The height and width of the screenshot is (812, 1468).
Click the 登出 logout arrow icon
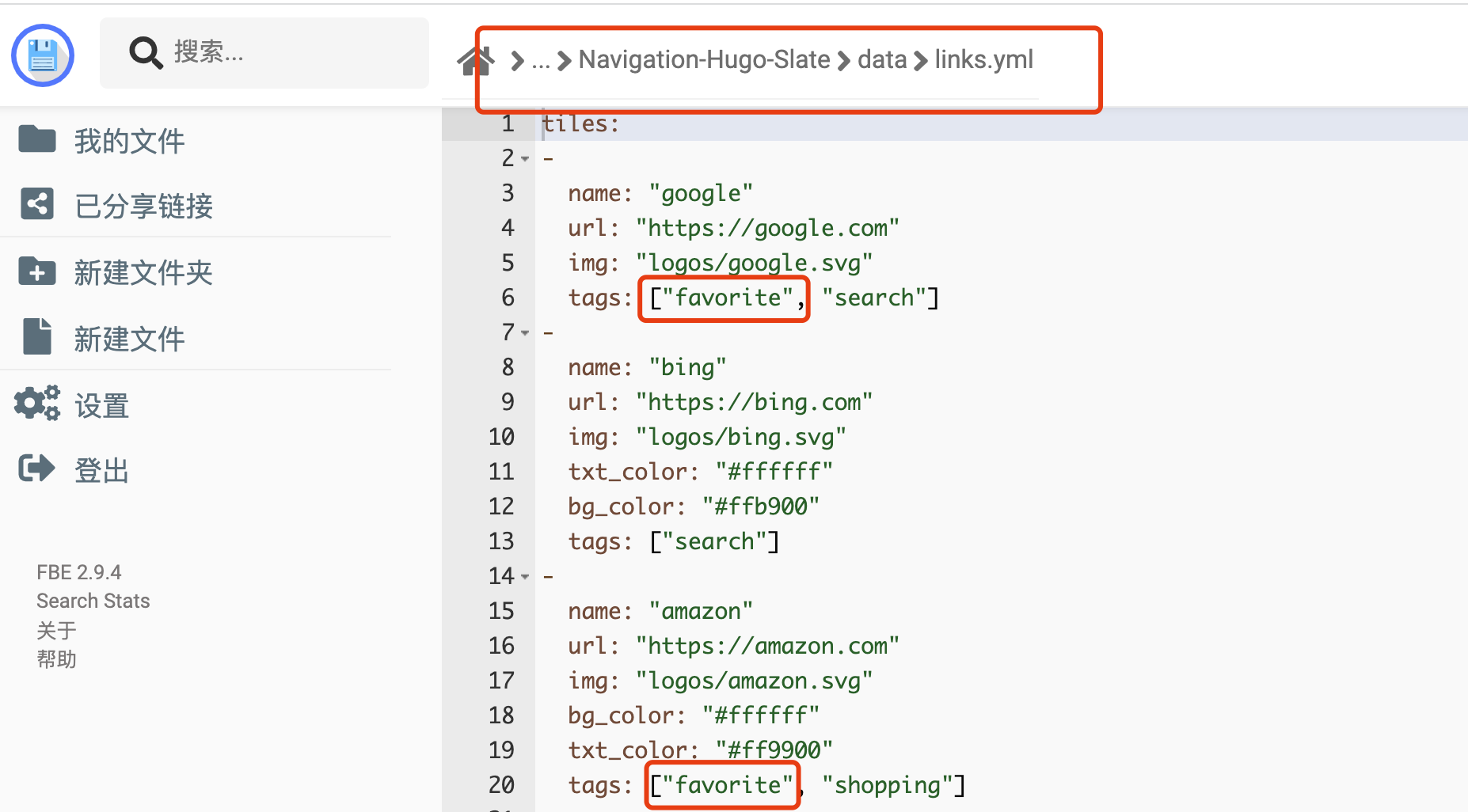point(37,469)
